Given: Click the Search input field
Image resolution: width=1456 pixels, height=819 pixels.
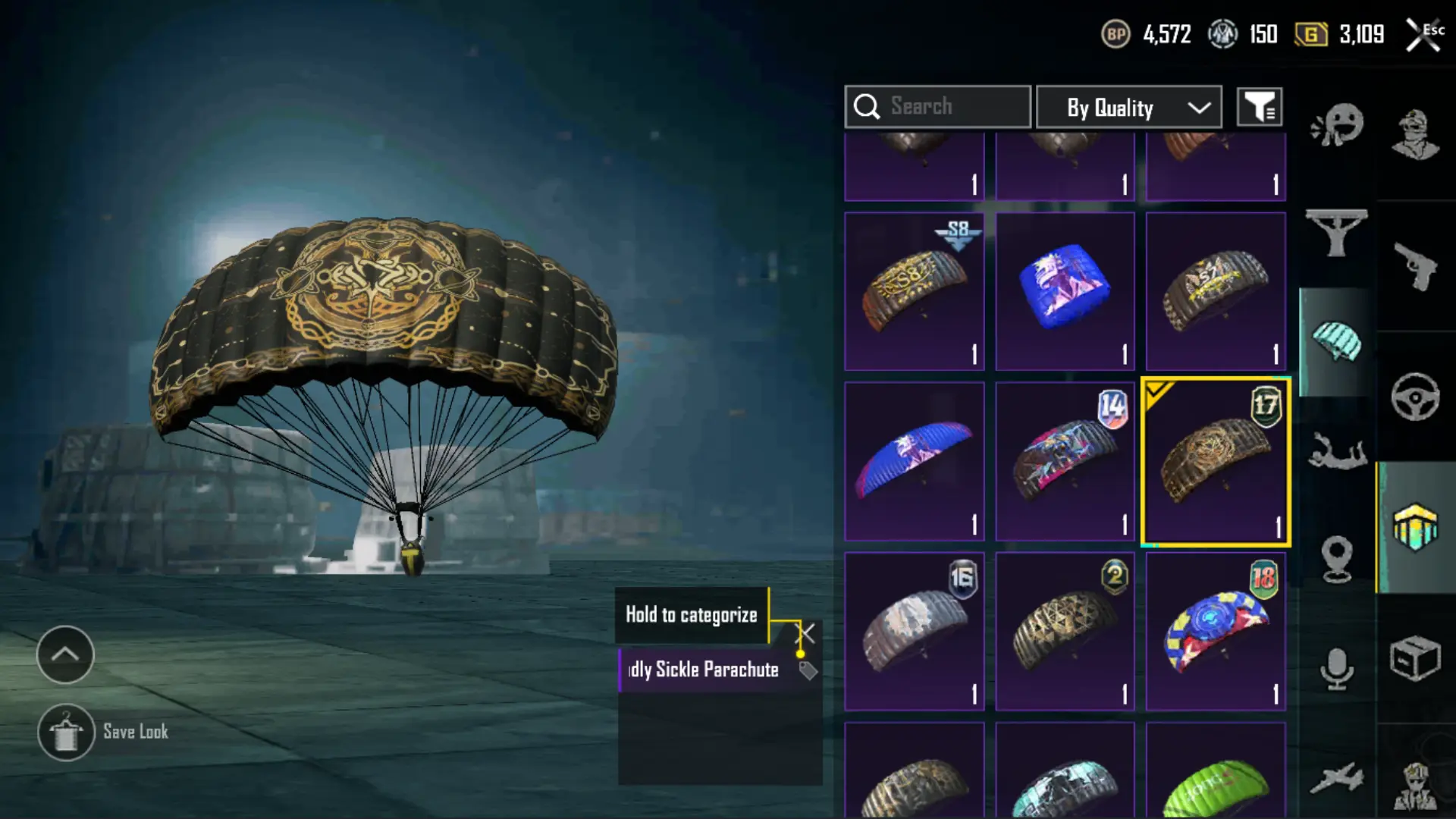Looking at the screenshot, I should coord(938,107).
